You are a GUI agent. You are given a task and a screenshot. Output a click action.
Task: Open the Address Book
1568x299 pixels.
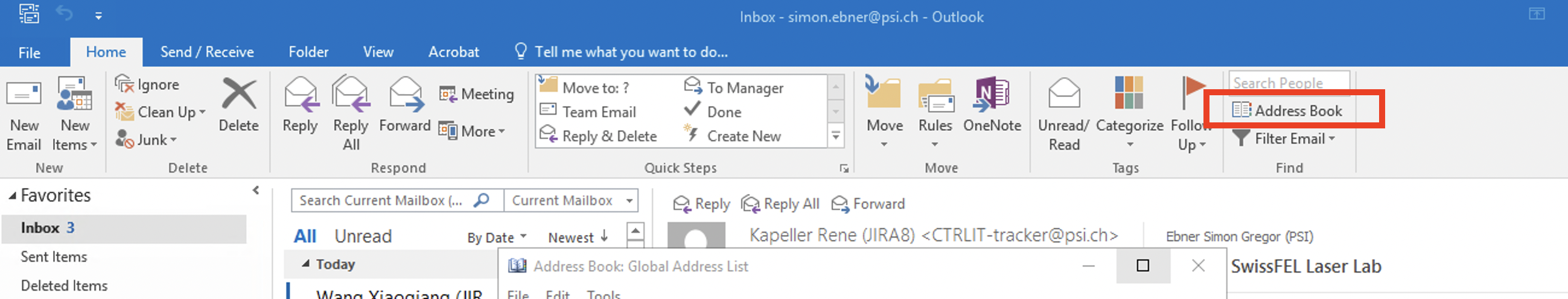pos(1287,110)
